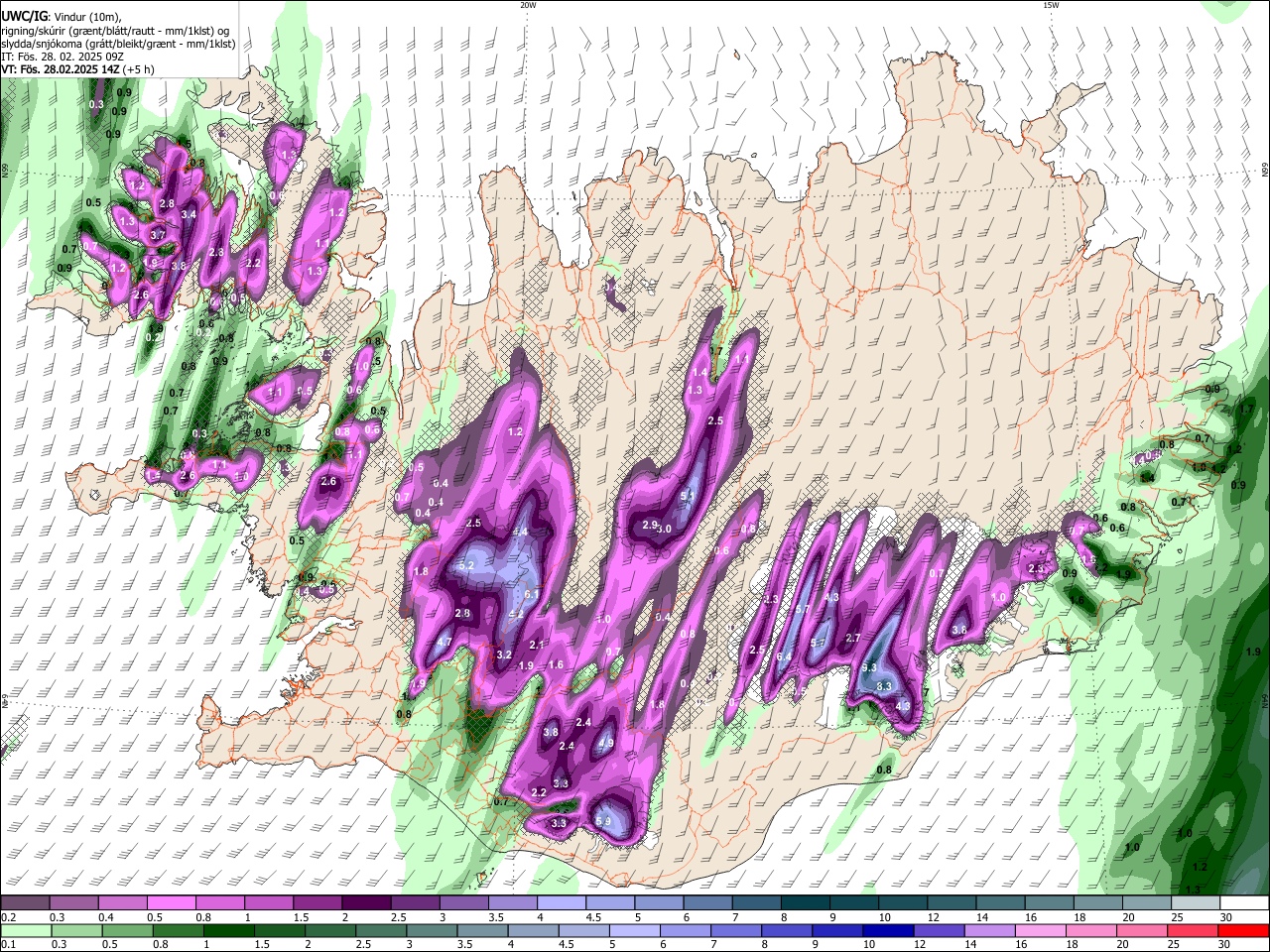Select the darkest green 1 mm rain swatch
The image size is (1270, 952).
(x=228, y=930)
